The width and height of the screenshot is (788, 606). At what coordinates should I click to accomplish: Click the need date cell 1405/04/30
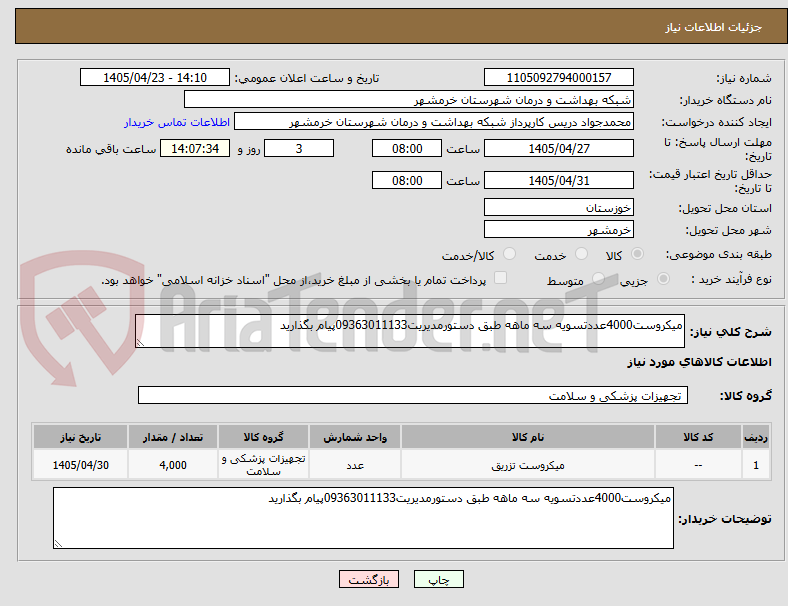80,465
